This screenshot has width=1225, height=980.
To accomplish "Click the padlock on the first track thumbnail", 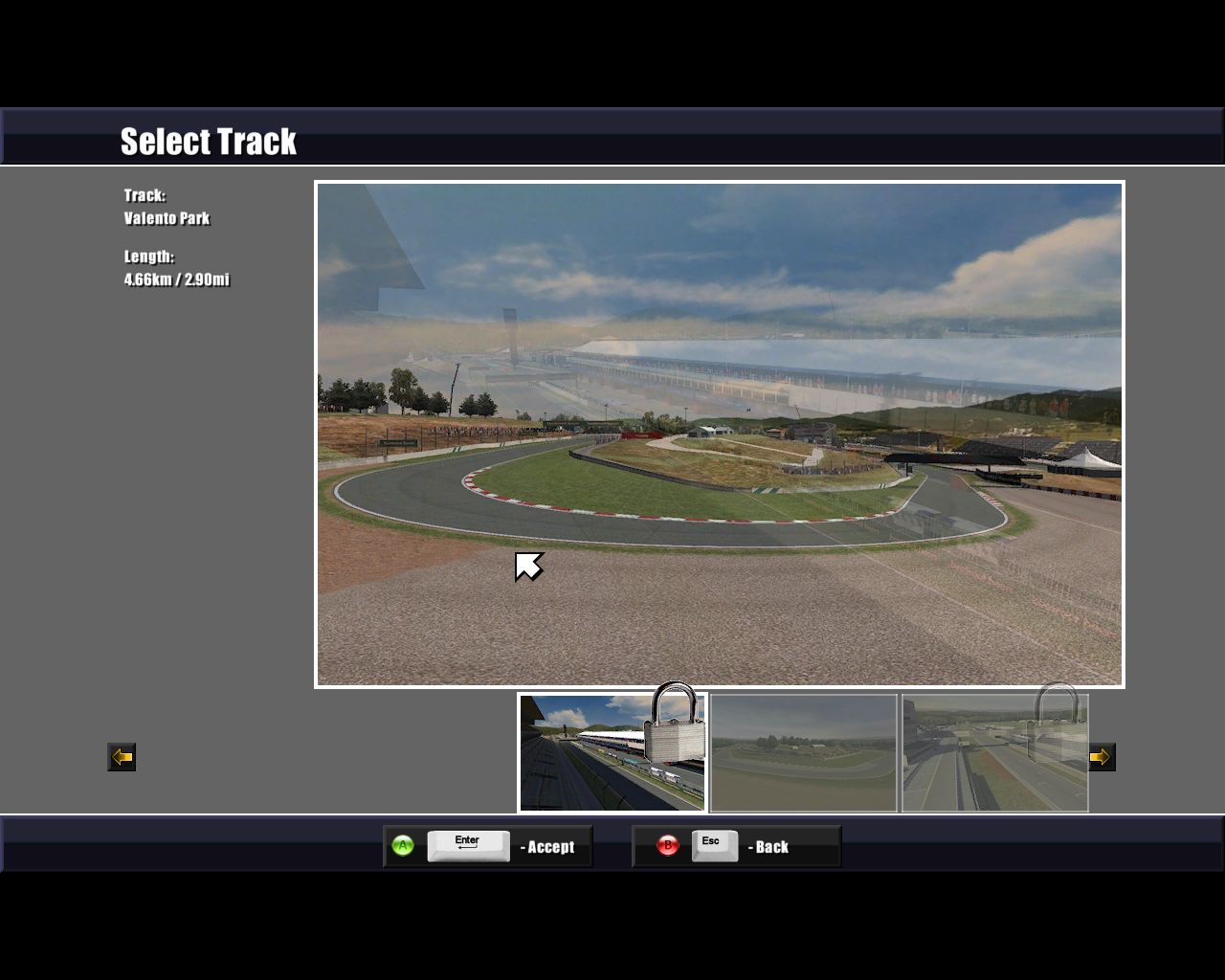I will point(675,724).
